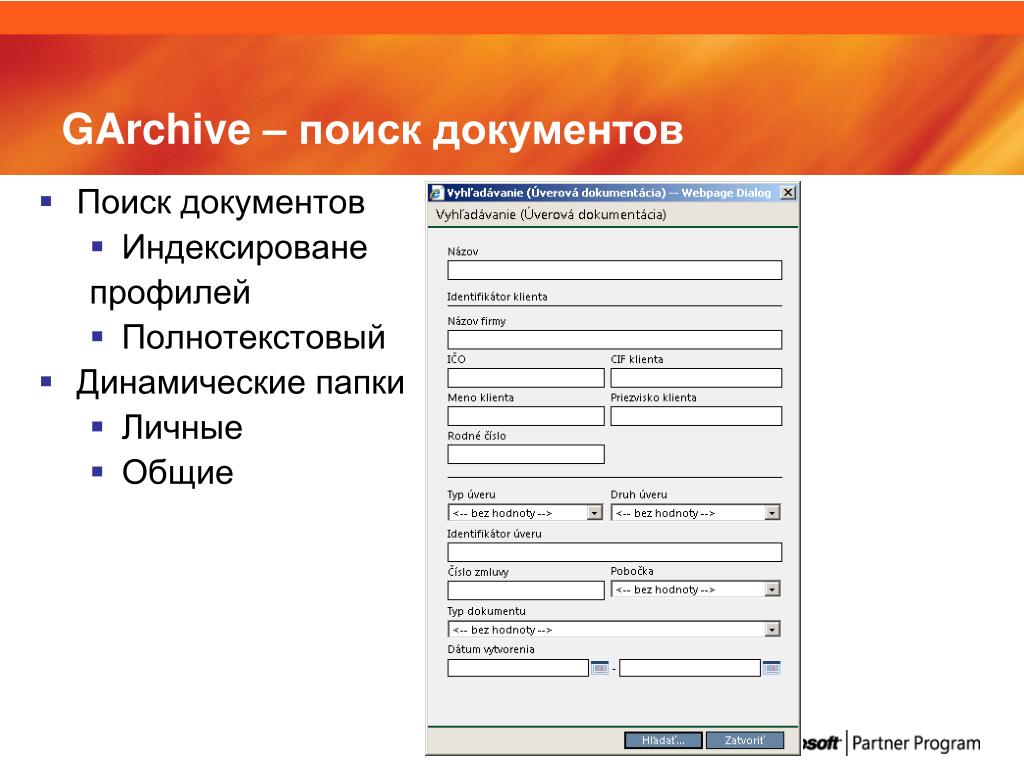Close the Vyhľadávanie webpage dialog
Viewport: 1024px width, 768px height.
click(x=788, y=193)
